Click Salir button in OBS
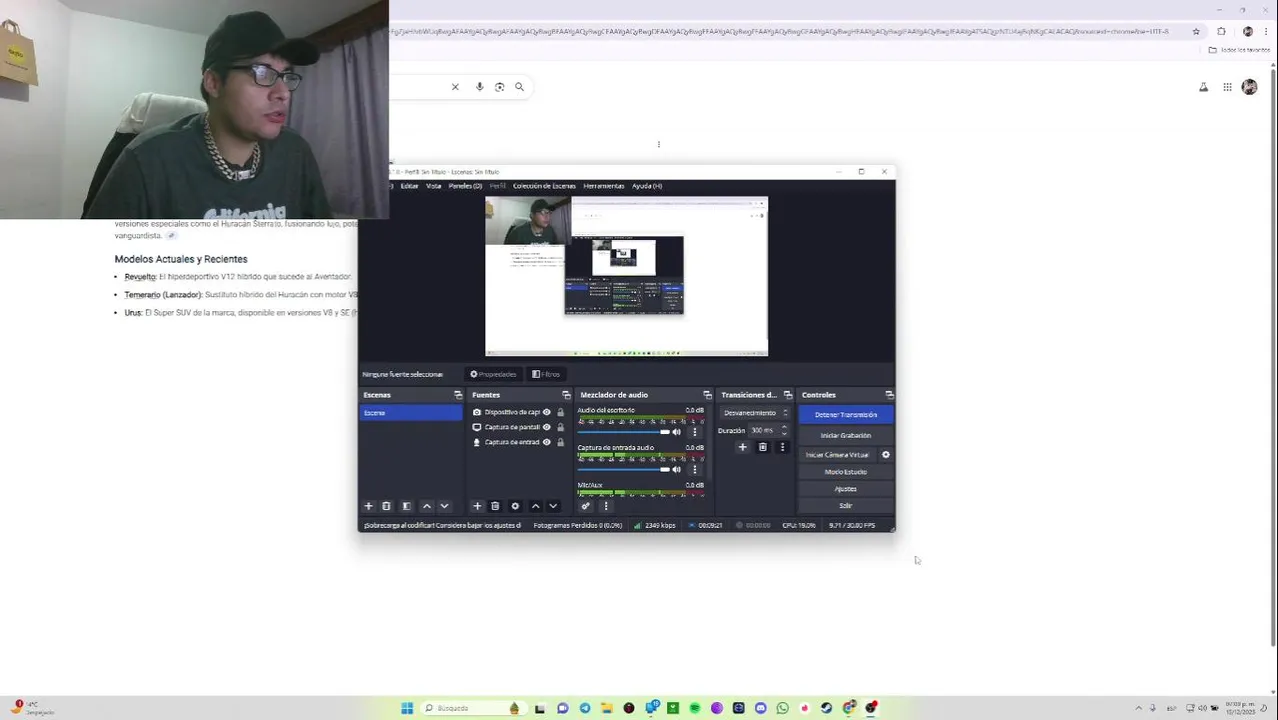Screen dimensions: 1278x720 [x=846, y=506]
